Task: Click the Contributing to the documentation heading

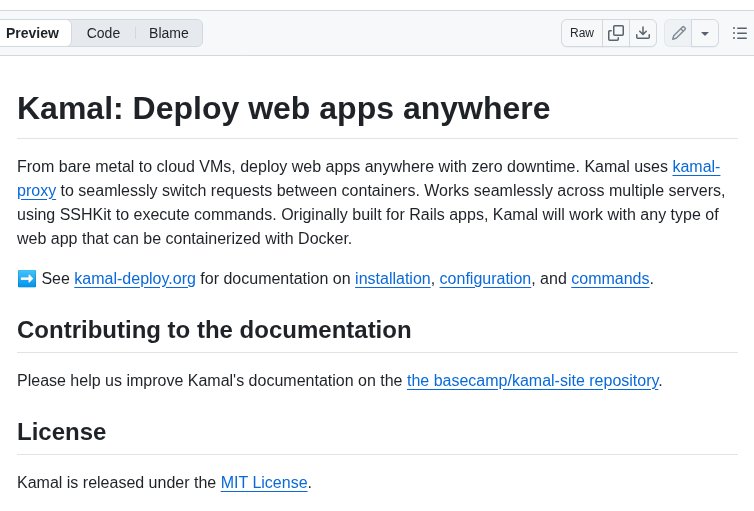Action: click(x=214, y=330)
